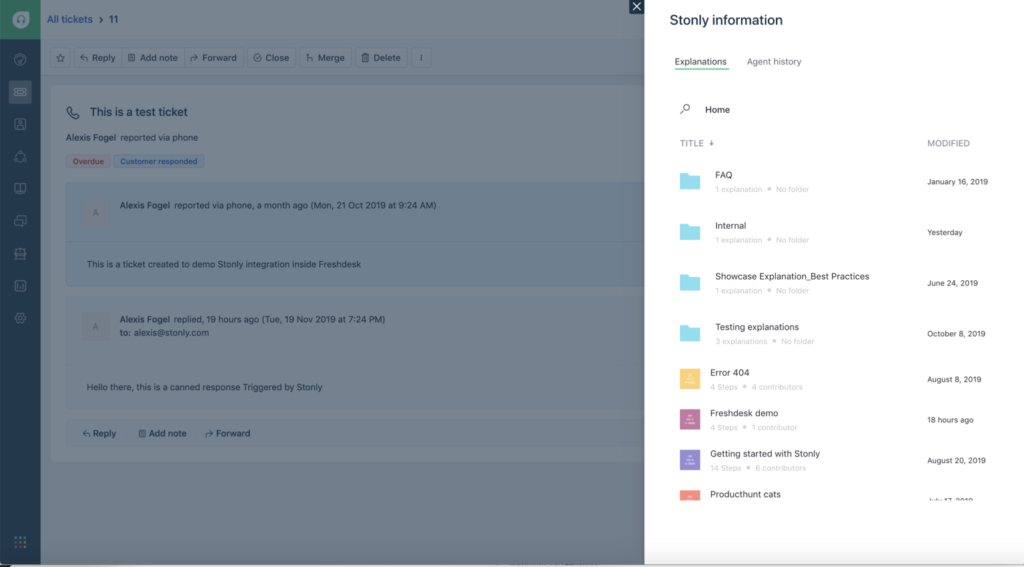1024x567 pixels.
Task: Open the Freshdesk demo explanation title
Action: pyautogui.click(x=744, y=413)
